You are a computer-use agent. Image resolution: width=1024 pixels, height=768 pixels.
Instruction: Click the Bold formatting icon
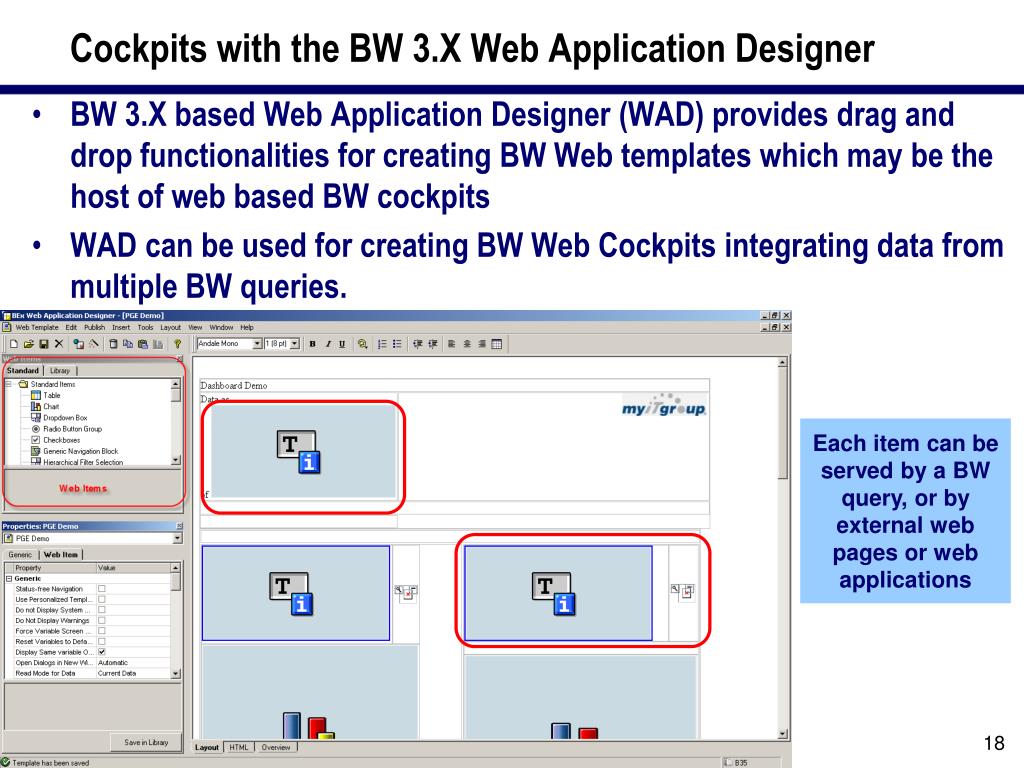pos(313,344)
